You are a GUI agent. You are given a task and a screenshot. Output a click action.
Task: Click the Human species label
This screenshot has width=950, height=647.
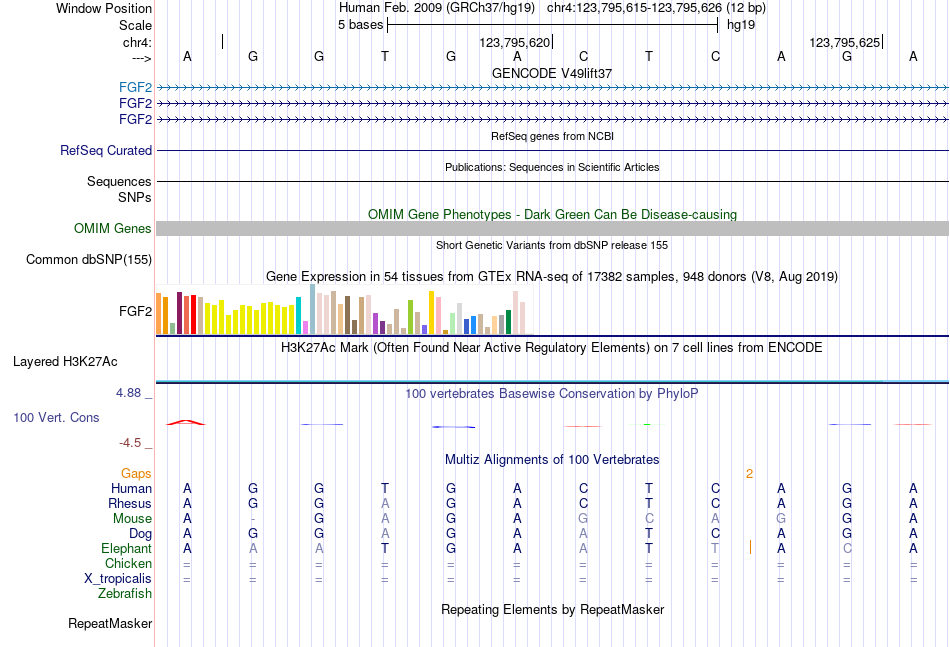coord(131,488)
